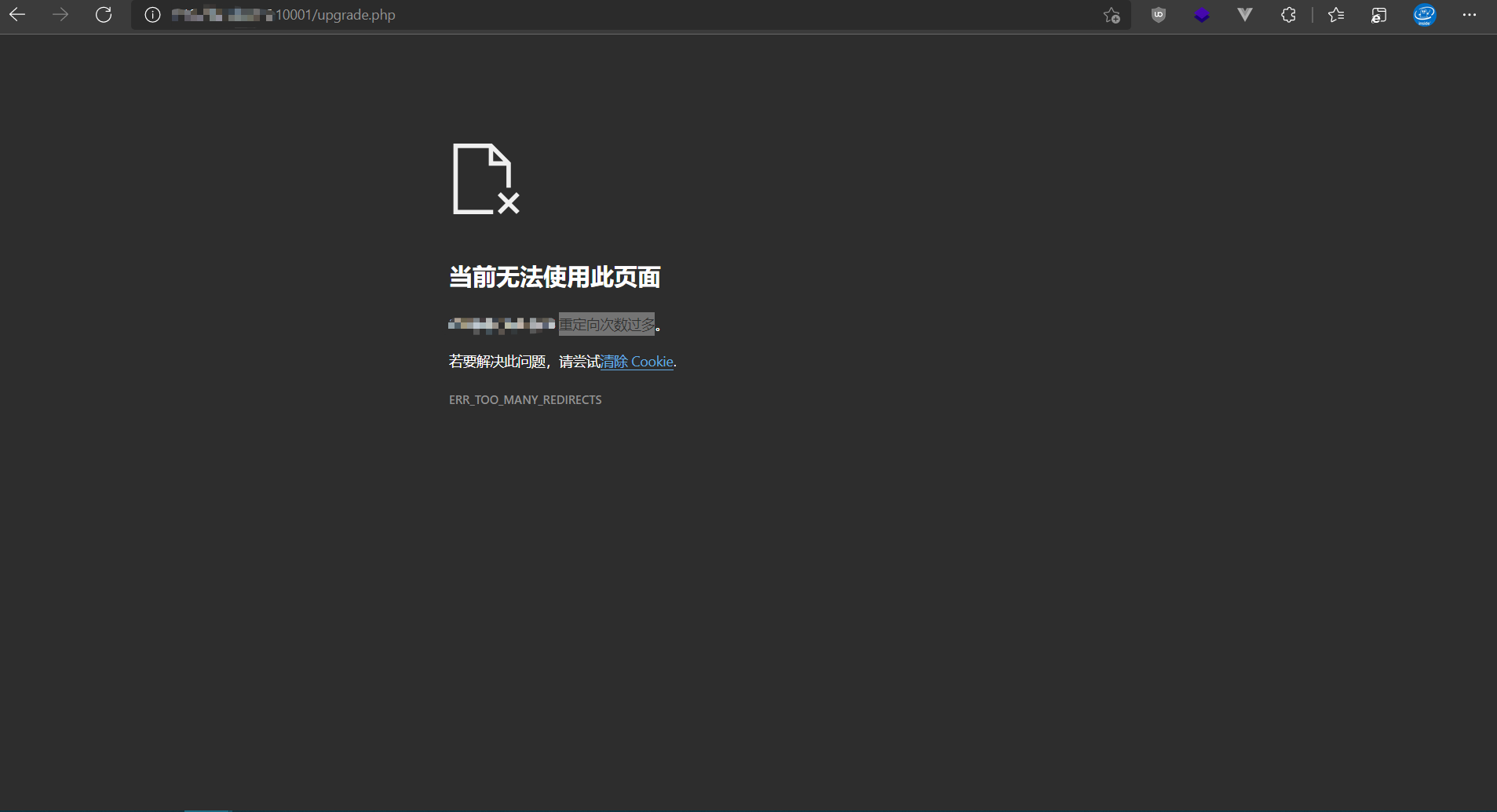Click the upgrade.php URL in address bar

pos(335,15)
